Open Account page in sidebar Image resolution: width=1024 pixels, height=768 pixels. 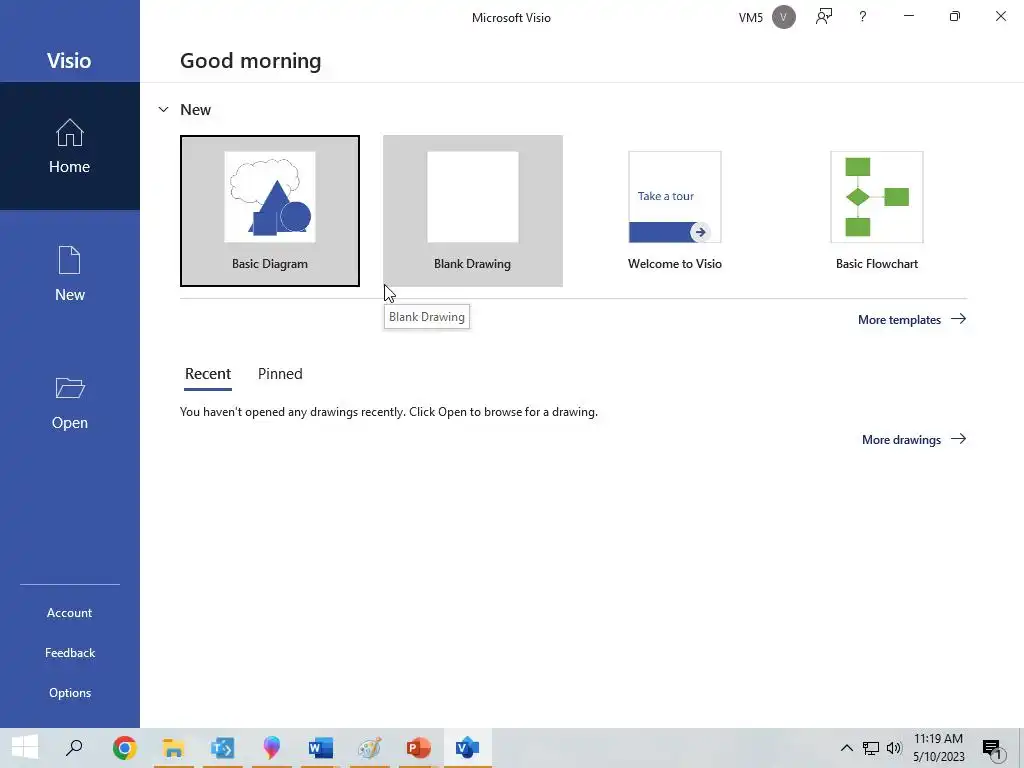(x=70, y=613)
